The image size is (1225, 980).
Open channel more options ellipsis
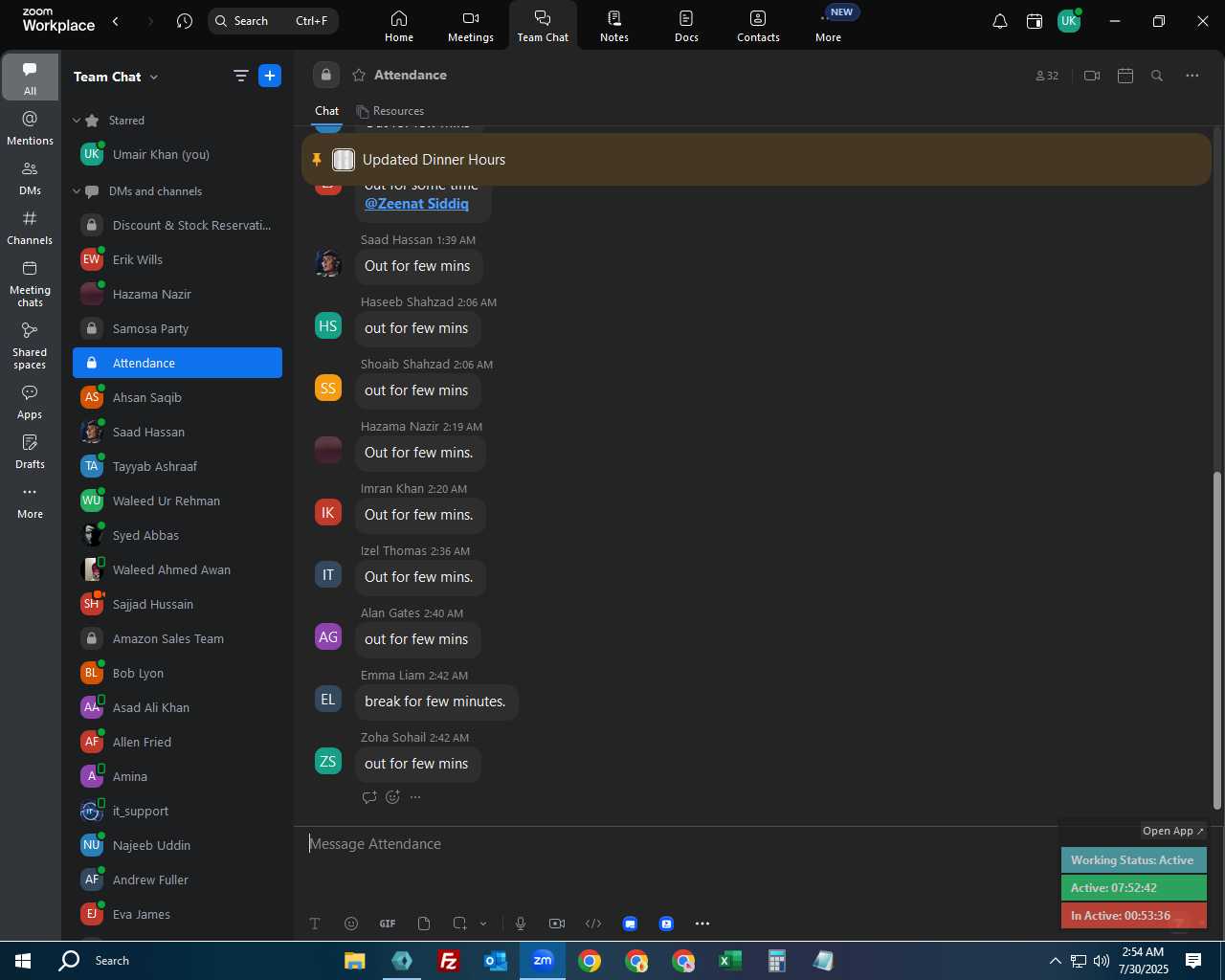[1192, 76]
